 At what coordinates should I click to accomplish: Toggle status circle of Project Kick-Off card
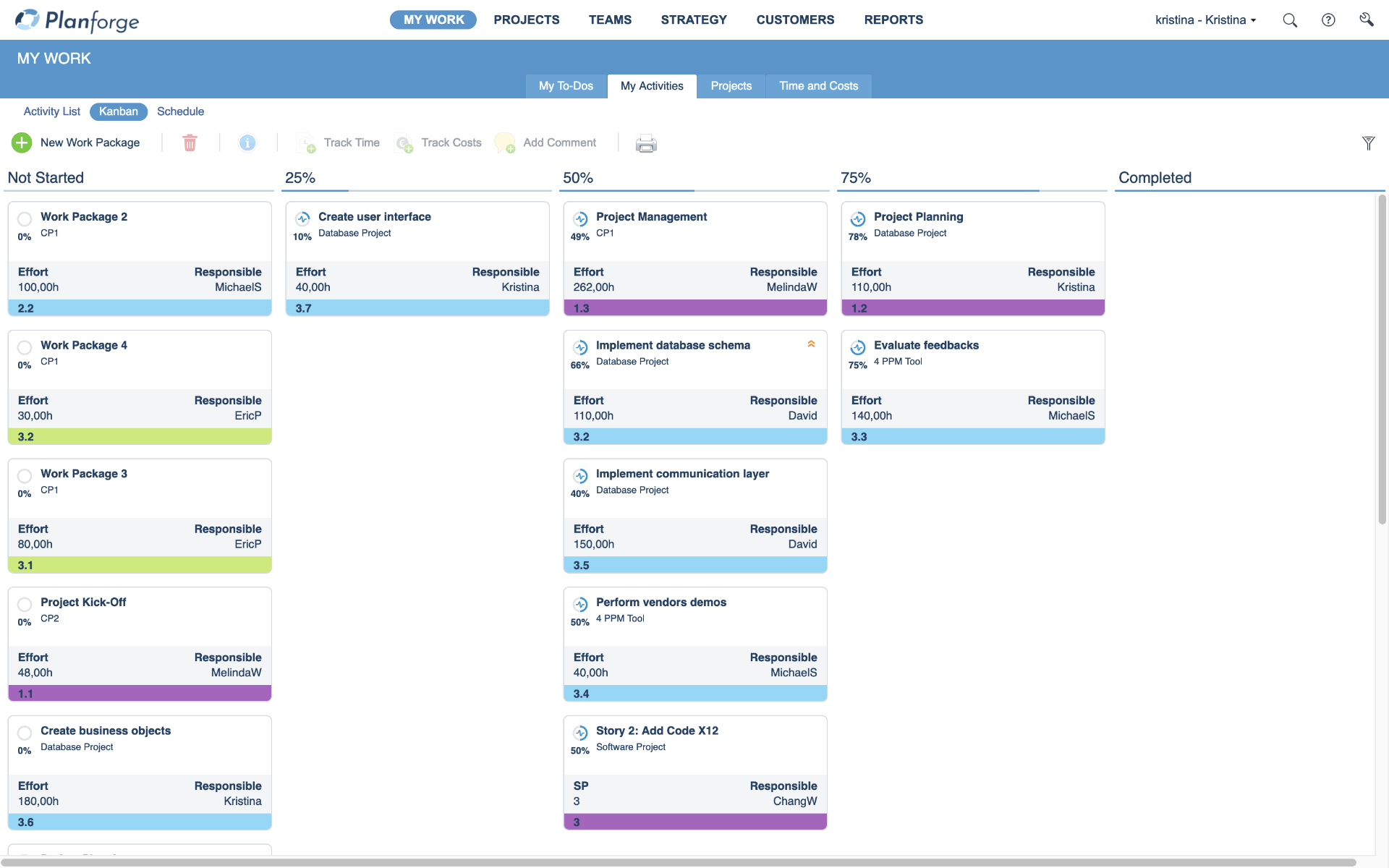pos(25,604)
